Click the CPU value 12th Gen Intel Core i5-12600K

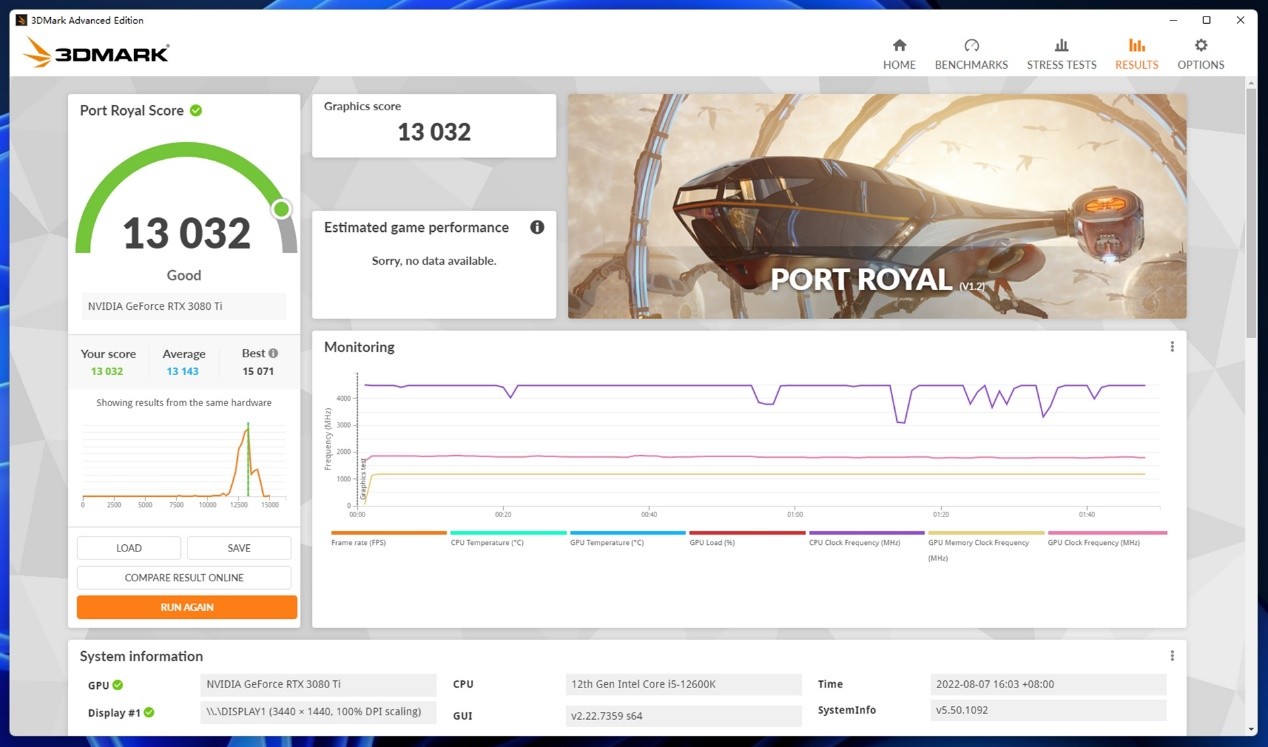point(684,684)
